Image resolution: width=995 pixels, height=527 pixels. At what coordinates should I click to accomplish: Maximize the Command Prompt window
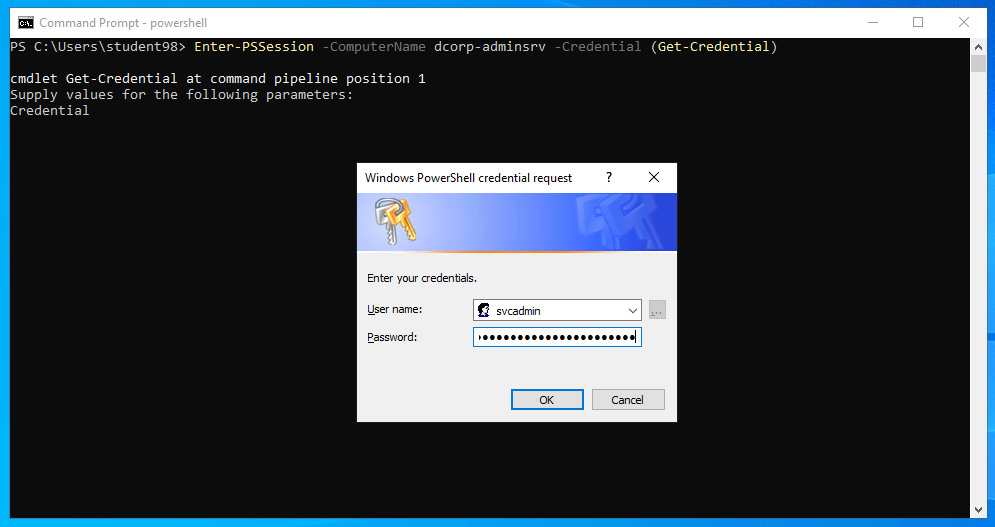click(x=918, y=22)
